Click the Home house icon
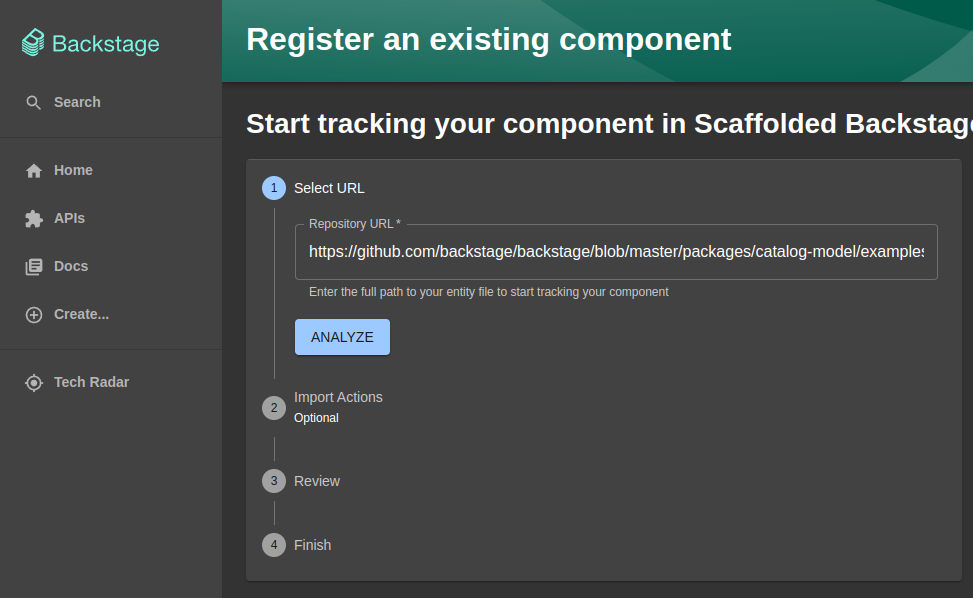Screen dimensions: 973x598 click(34, 171)
